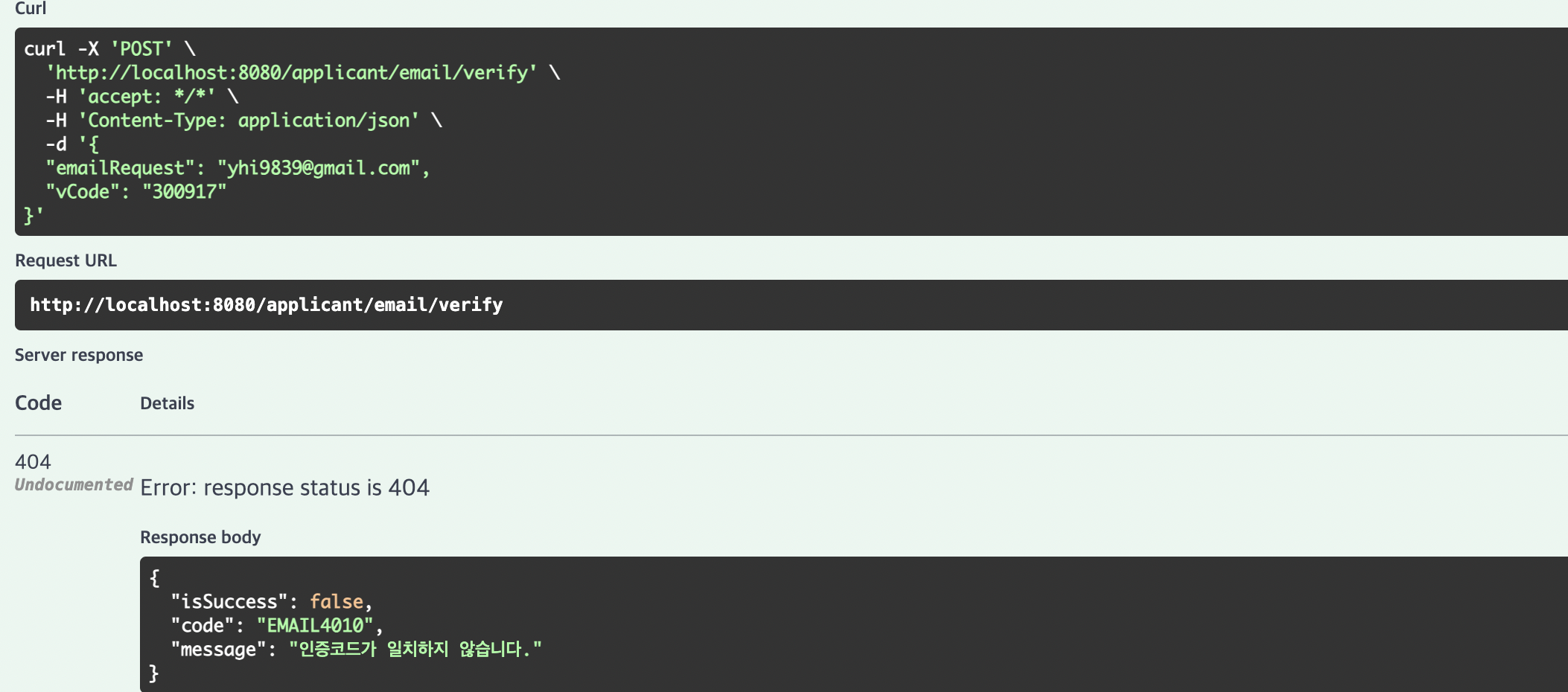Click the 404 status code
This screenshot has height=692, width=1568.
pyautogui.click(x=33, y=462)
